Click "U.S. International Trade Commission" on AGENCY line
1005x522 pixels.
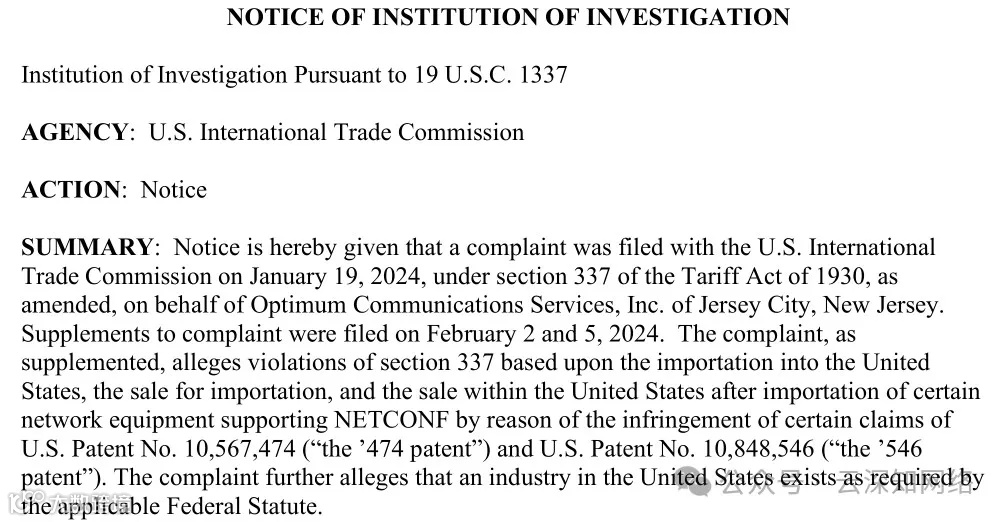336,132
